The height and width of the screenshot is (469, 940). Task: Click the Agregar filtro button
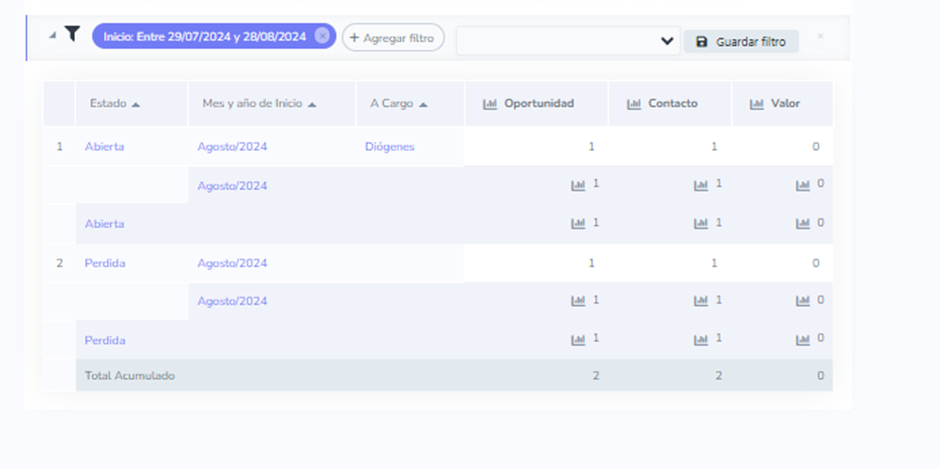point(393,37)
